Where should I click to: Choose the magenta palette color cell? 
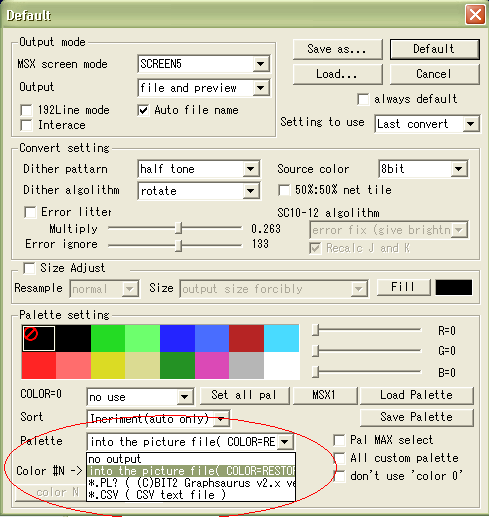point(212,366)
